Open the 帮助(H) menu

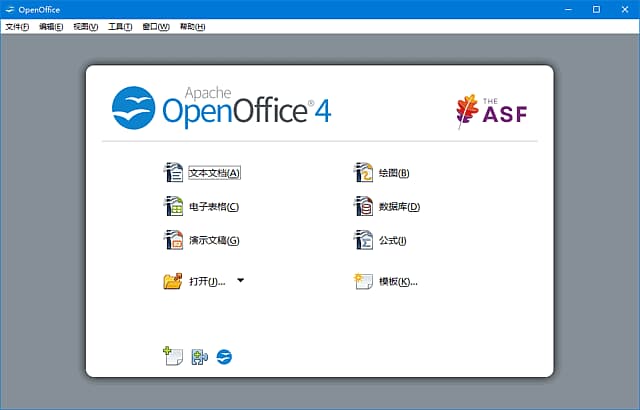[192, 27]
